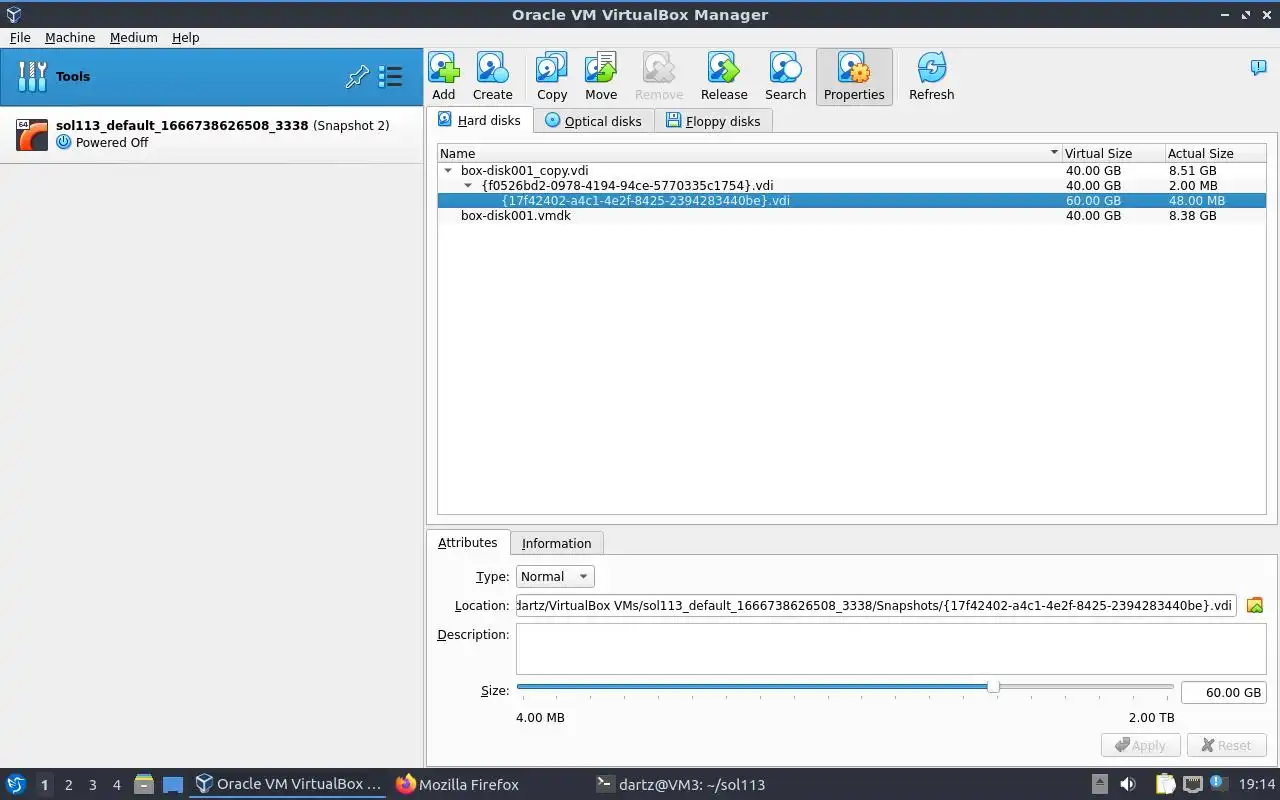Click the network icon in system tray
The width and height of the screenshot is (1280, 800).
pyautogui.click(x=1193, y=784)
